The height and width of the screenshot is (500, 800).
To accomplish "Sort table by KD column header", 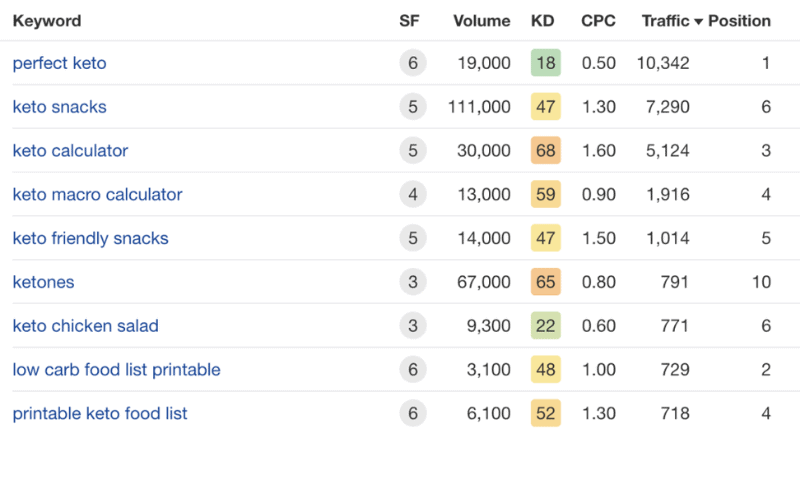I will 542,21.
